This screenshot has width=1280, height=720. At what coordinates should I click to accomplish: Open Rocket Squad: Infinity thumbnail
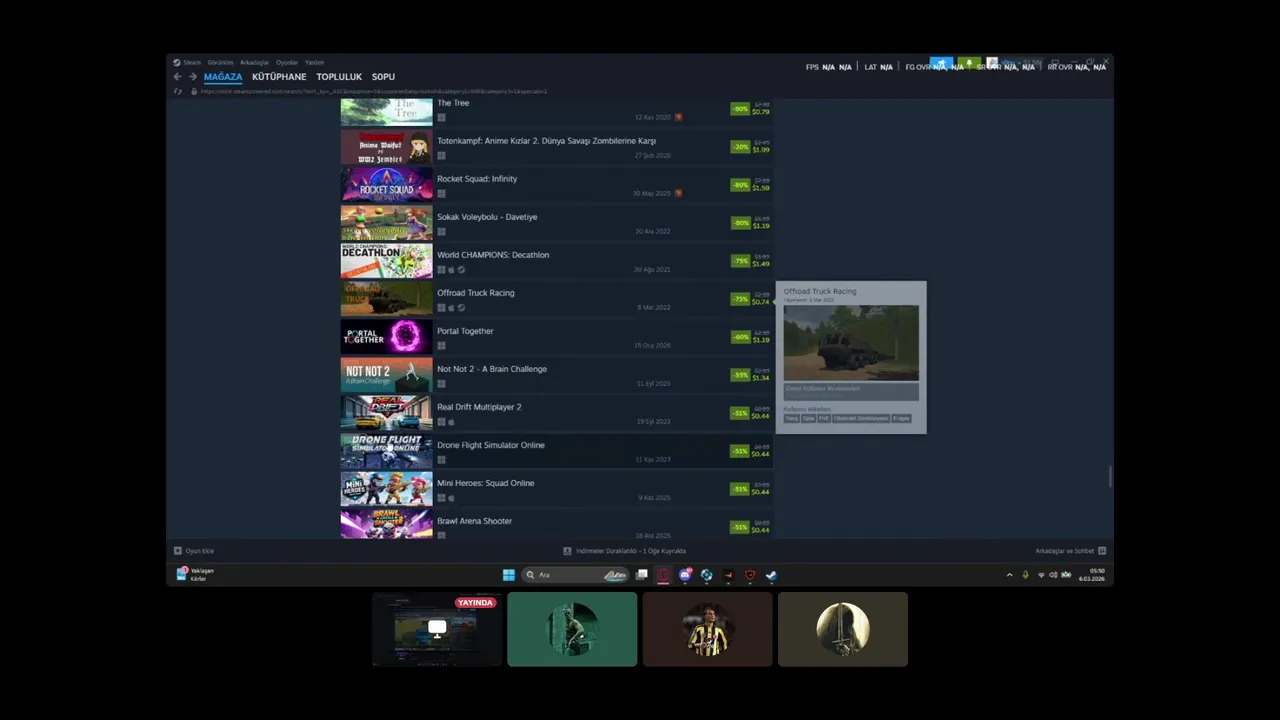386,185
